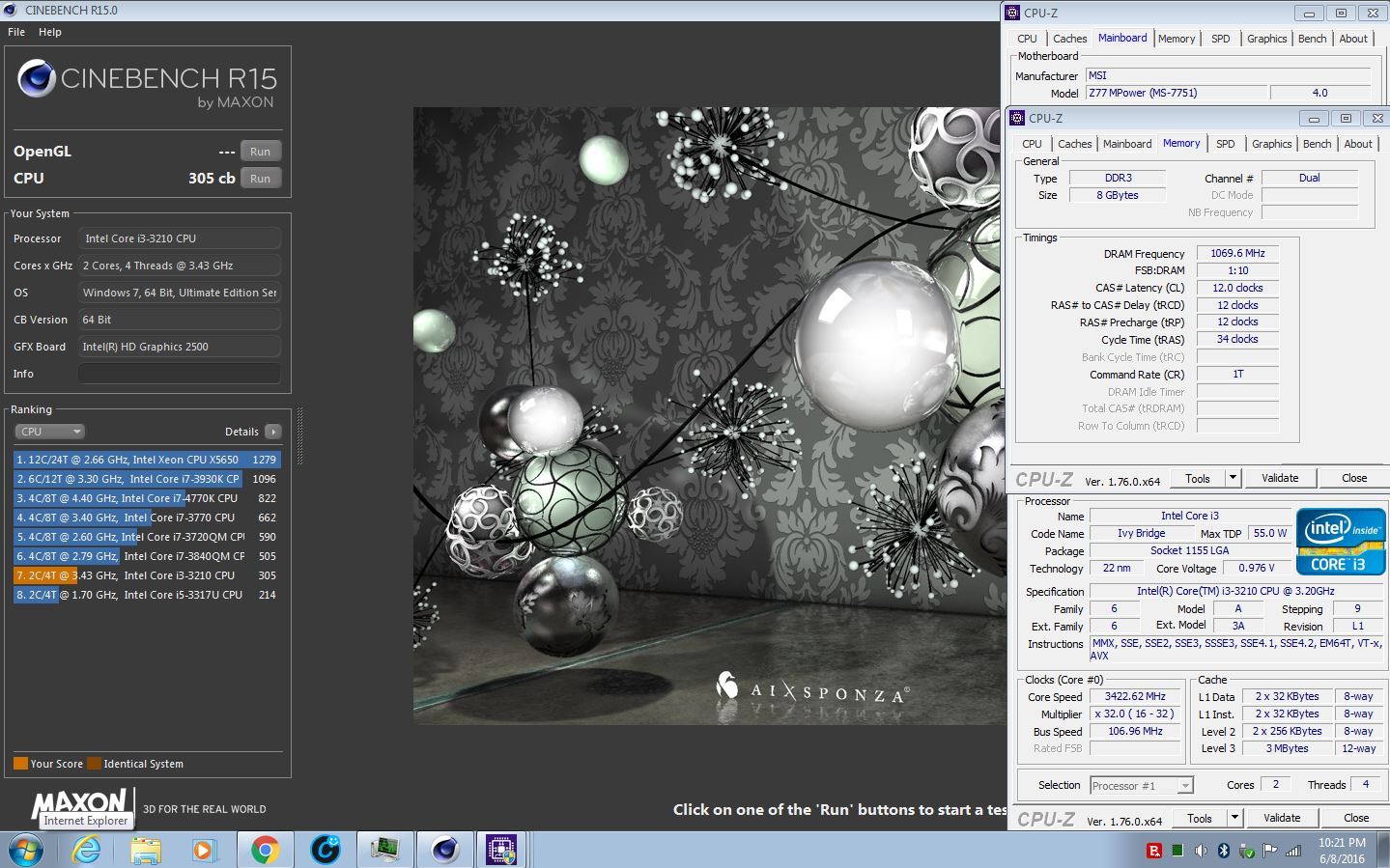Click the Intel Core i3 badge logo
Viewport: 1390px width, 868px height.
click(1340, 542)
